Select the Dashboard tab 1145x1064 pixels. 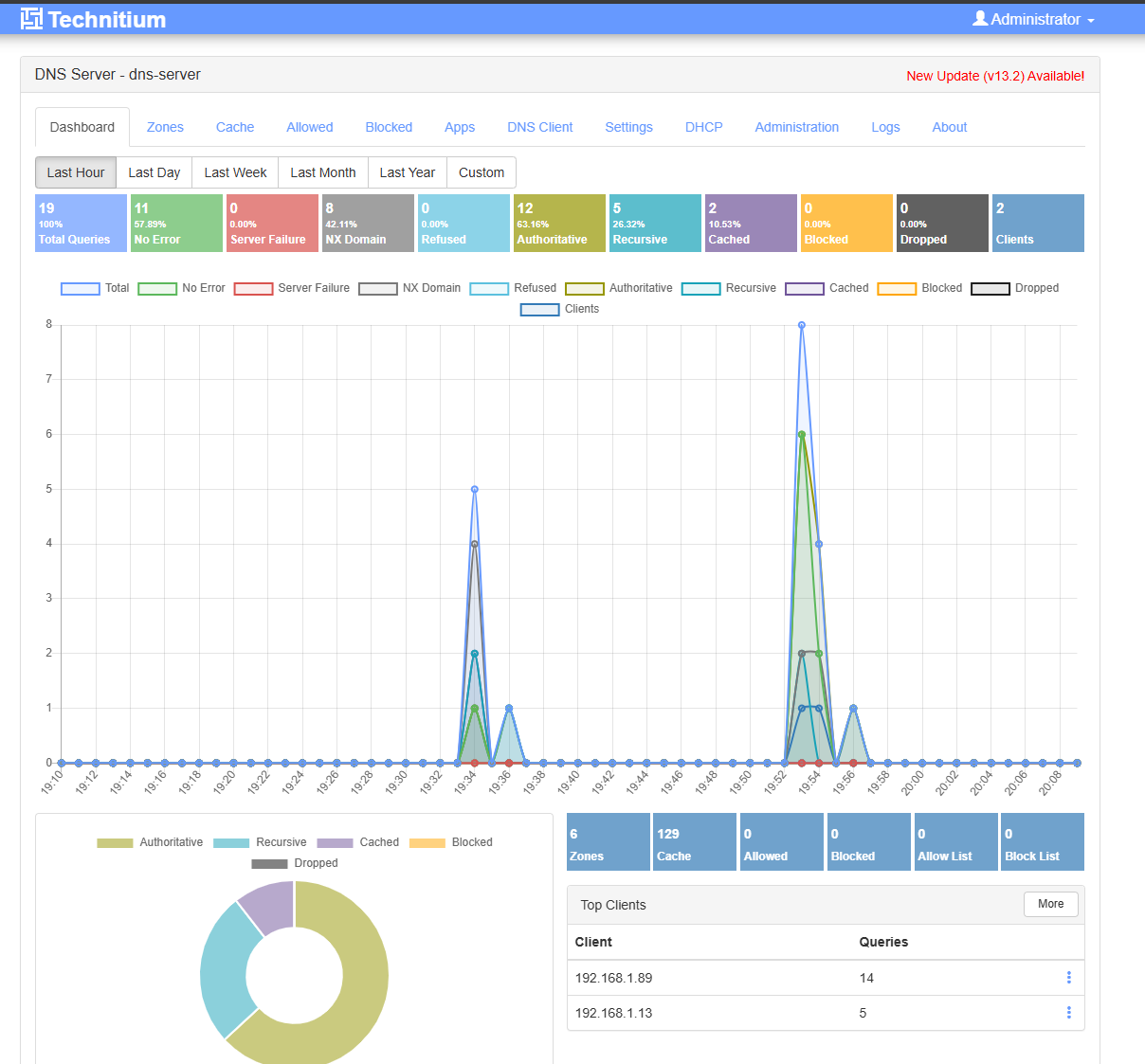coord(82,127)
